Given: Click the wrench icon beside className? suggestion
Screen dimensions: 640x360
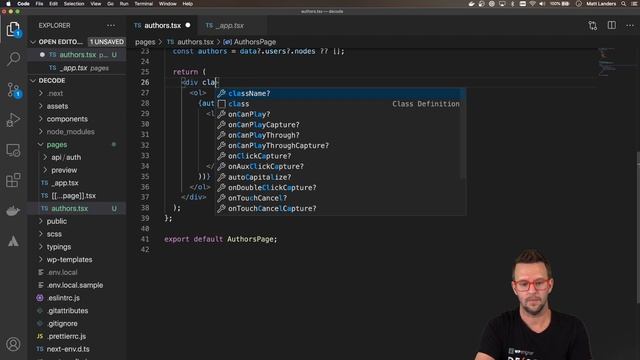Looking at the screenshot, I should (x=221, y=93).
